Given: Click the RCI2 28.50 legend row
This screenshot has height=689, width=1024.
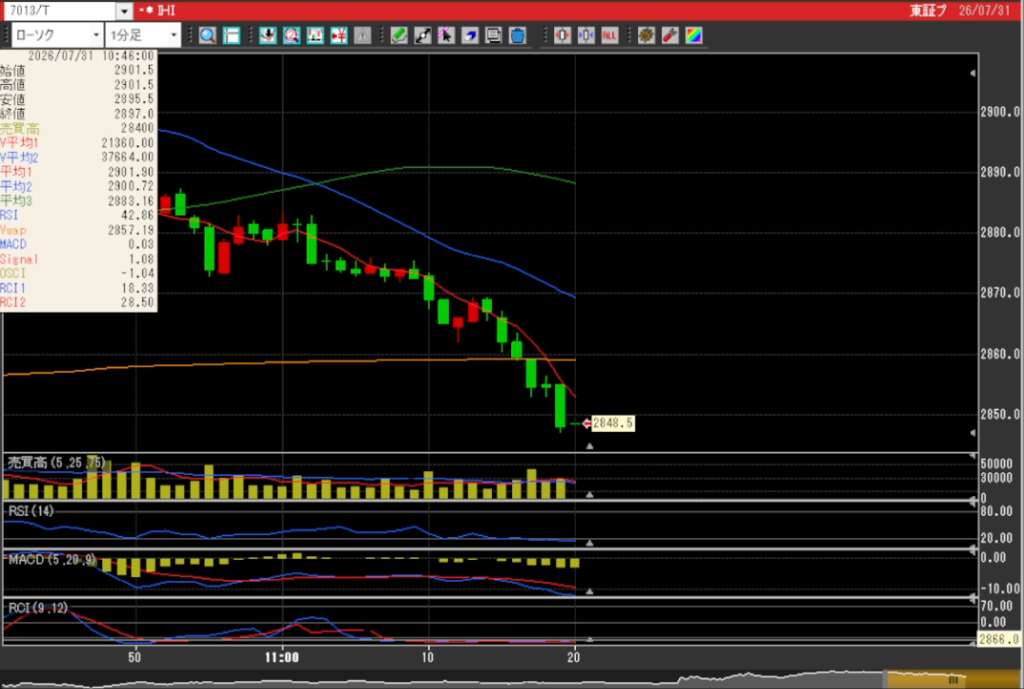Looking at the screenshot, I should 78,302.
